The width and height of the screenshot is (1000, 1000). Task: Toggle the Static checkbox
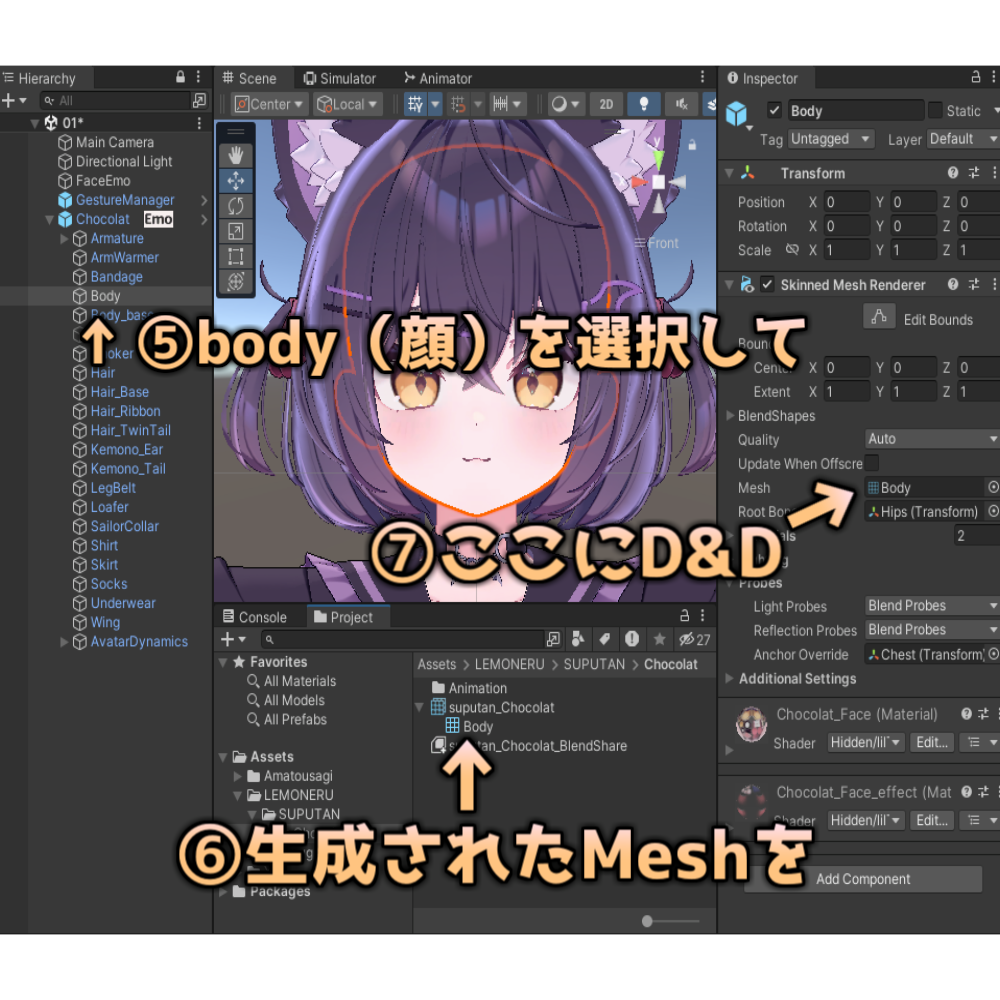click(935, 110)
